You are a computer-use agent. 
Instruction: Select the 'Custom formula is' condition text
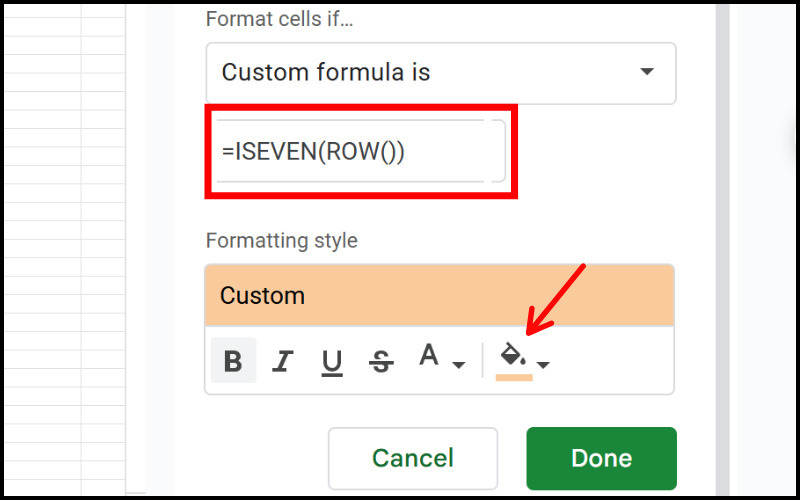(325, 72)
